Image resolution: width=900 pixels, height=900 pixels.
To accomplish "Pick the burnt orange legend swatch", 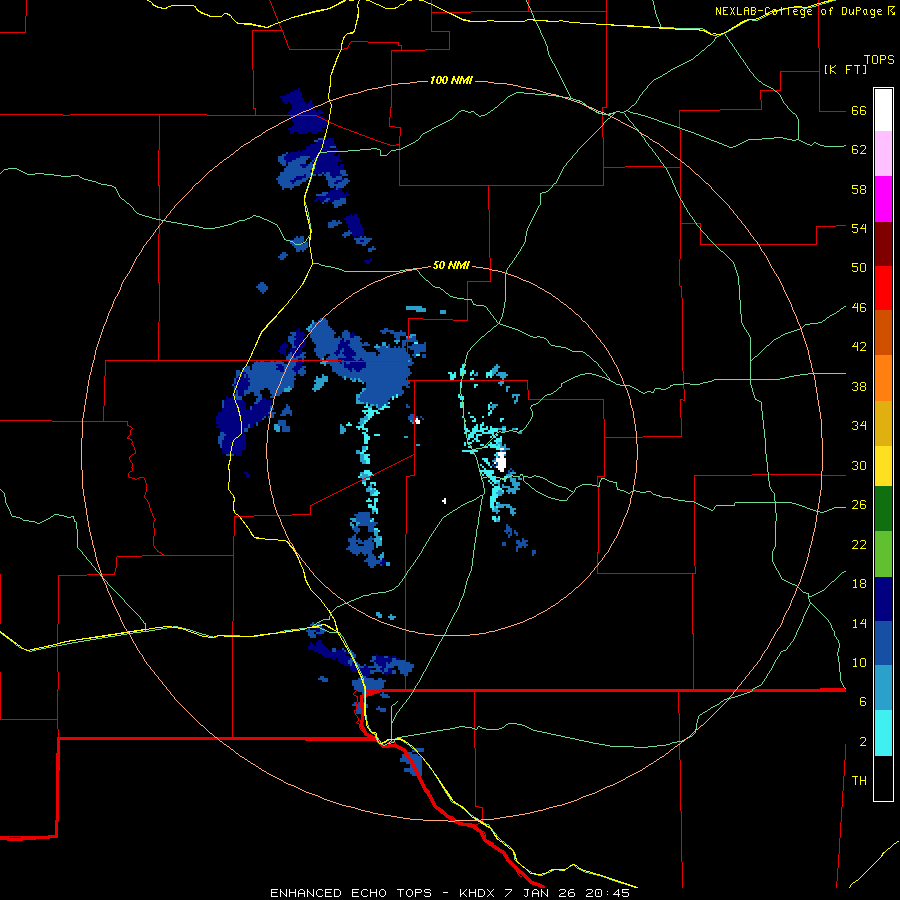I will 883,332.
